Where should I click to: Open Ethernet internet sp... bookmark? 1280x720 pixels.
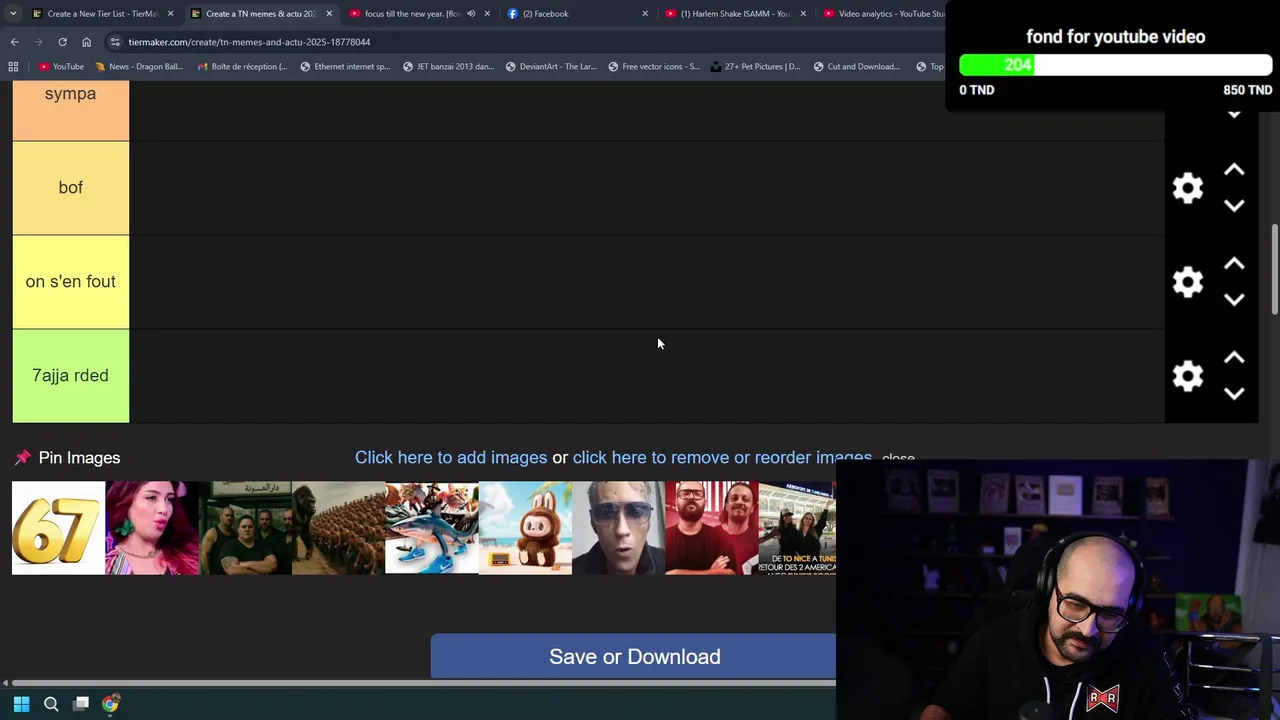point(345,67)
